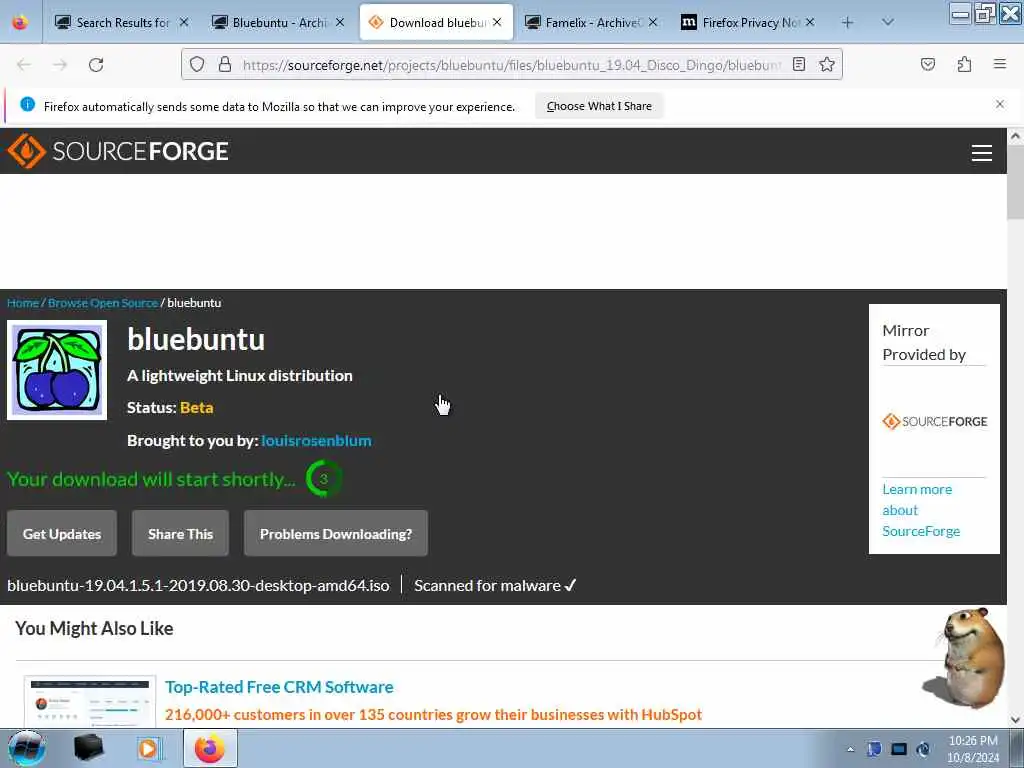Click the Show desktop strip on taskbar
The width and height of the screenshot is (1024, 768).
(1016, 748)
